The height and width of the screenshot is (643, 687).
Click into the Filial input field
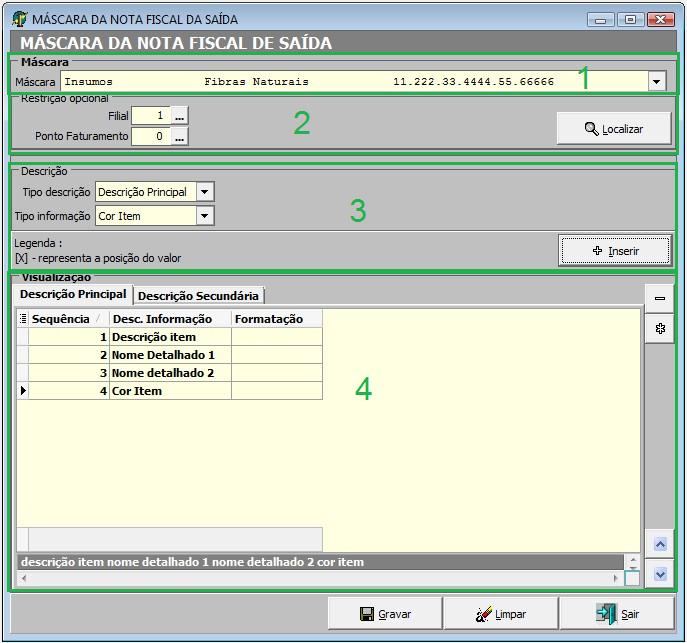point(150,116)
